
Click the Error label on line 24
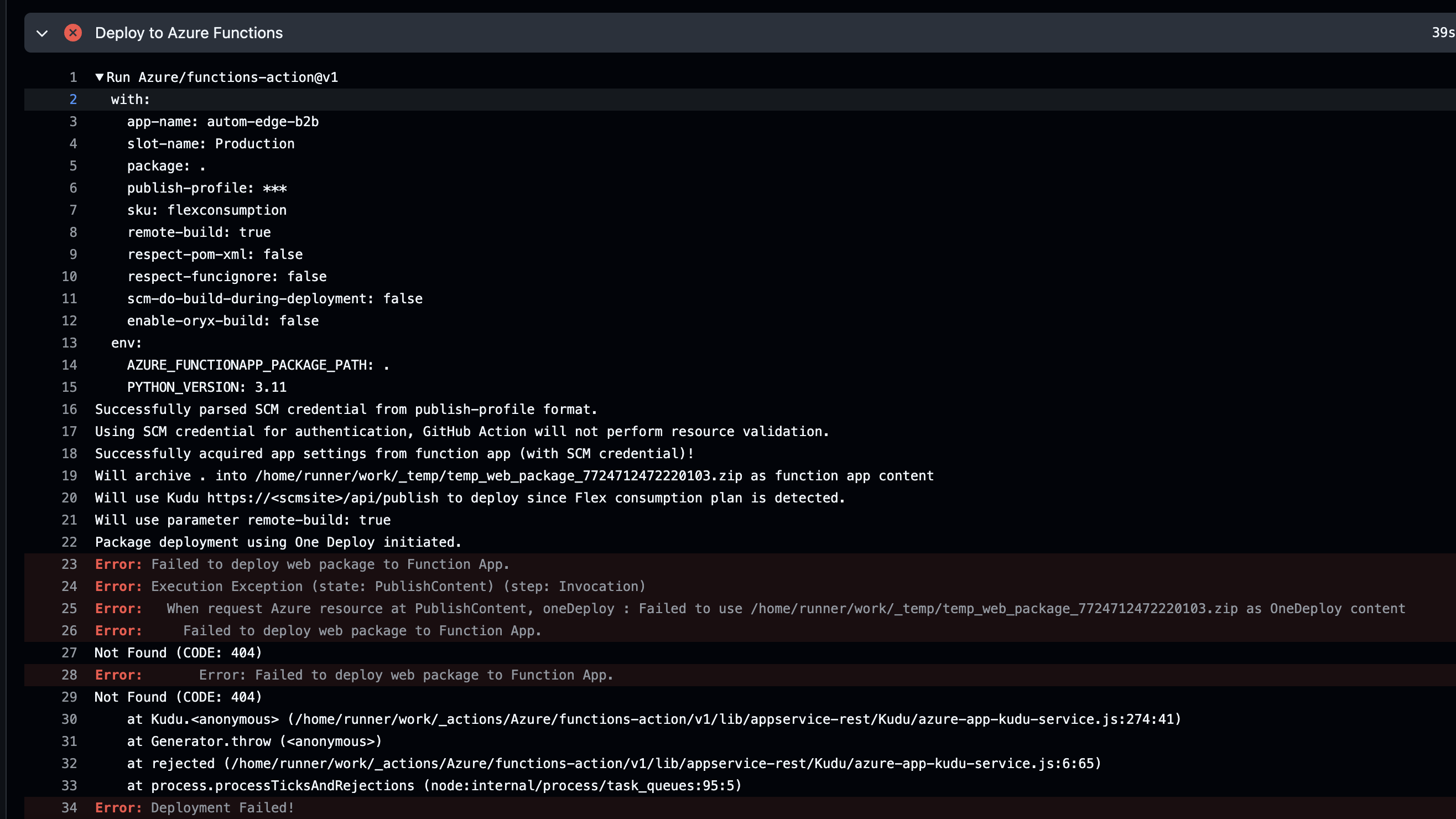[118, 586]
